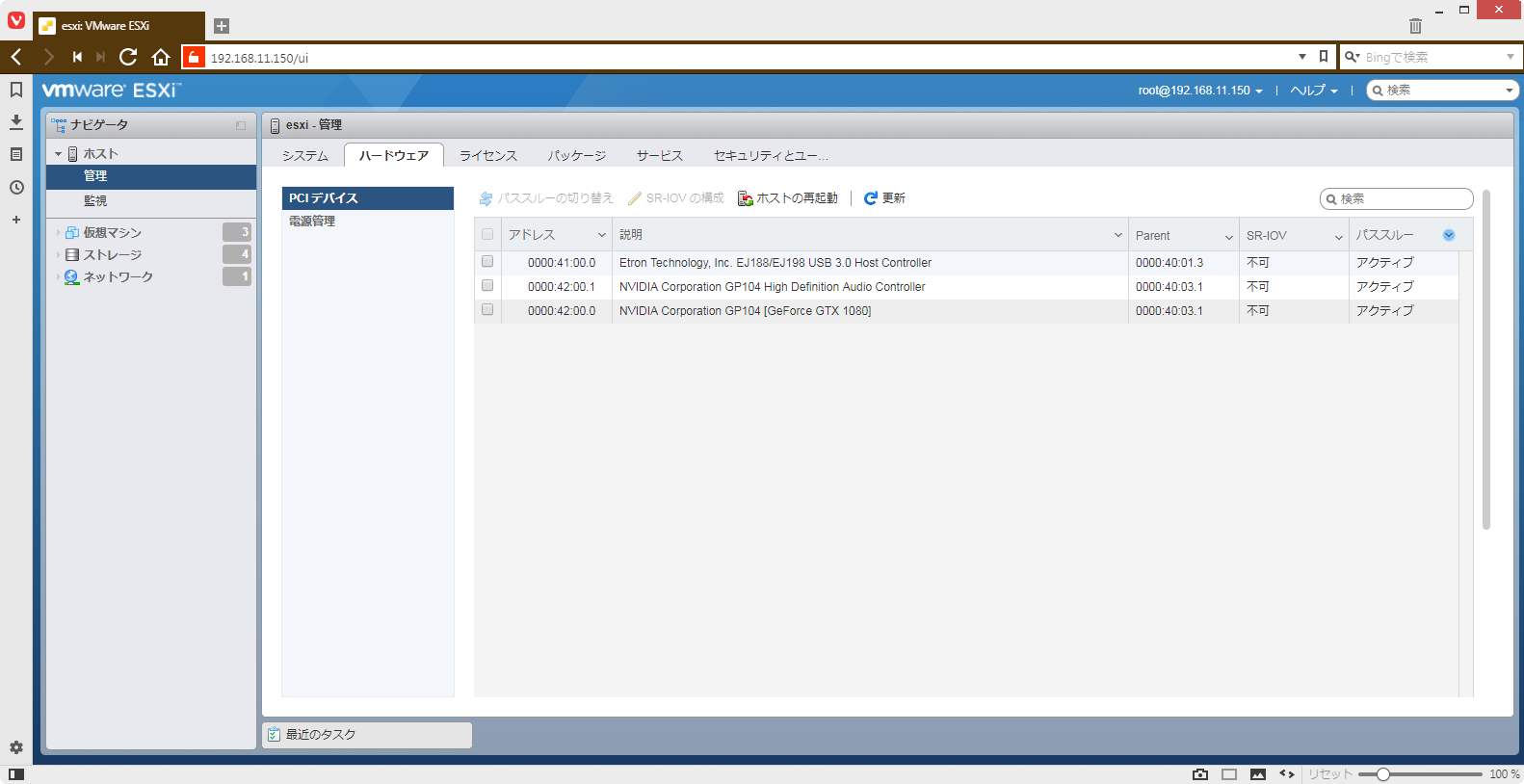Image resolution: width=1524 pixels, height=784 pixels.
Task: Open address bar history dropdown
Action: click(1302, 57)
